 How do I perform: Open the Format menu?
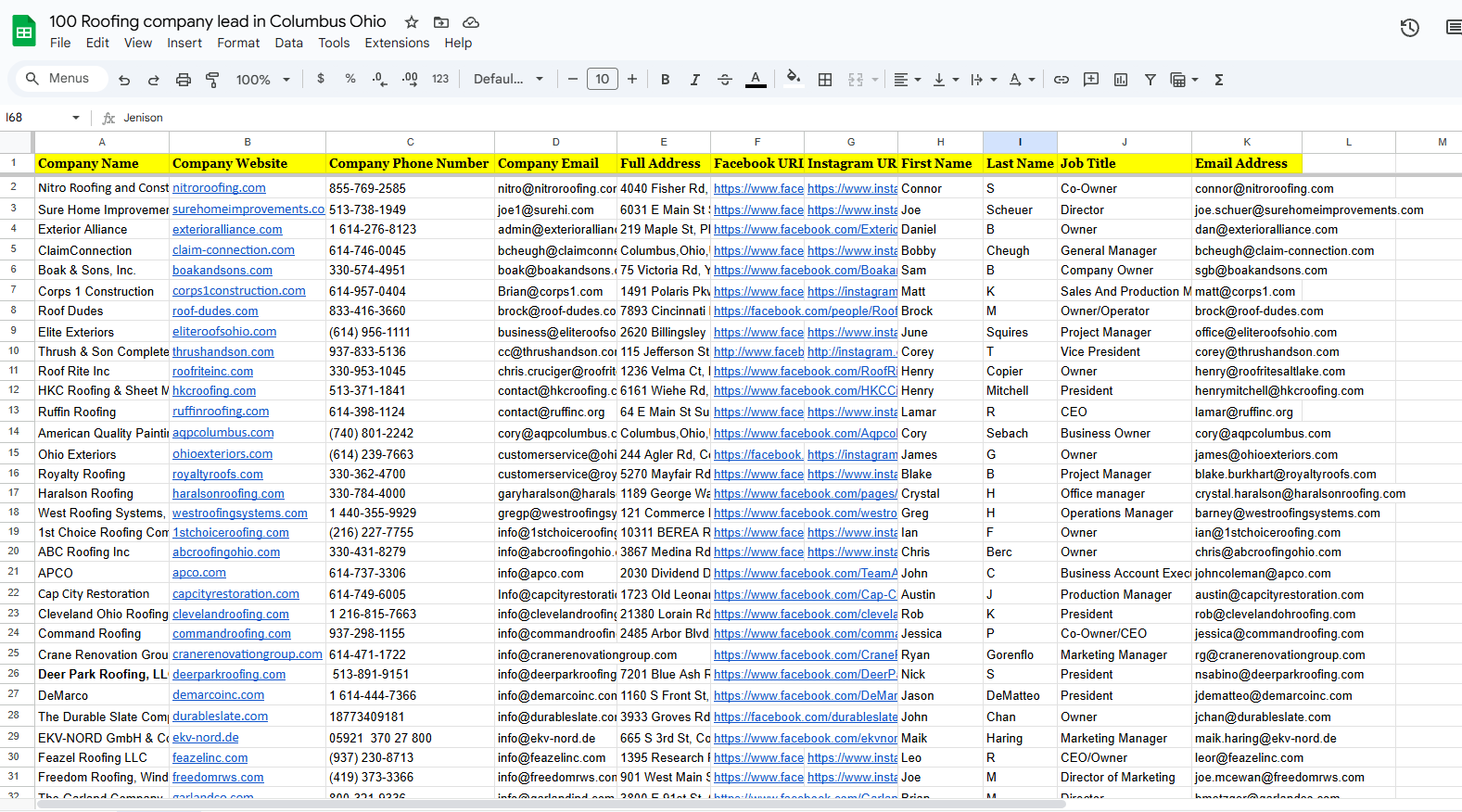[x=238, y=43]
